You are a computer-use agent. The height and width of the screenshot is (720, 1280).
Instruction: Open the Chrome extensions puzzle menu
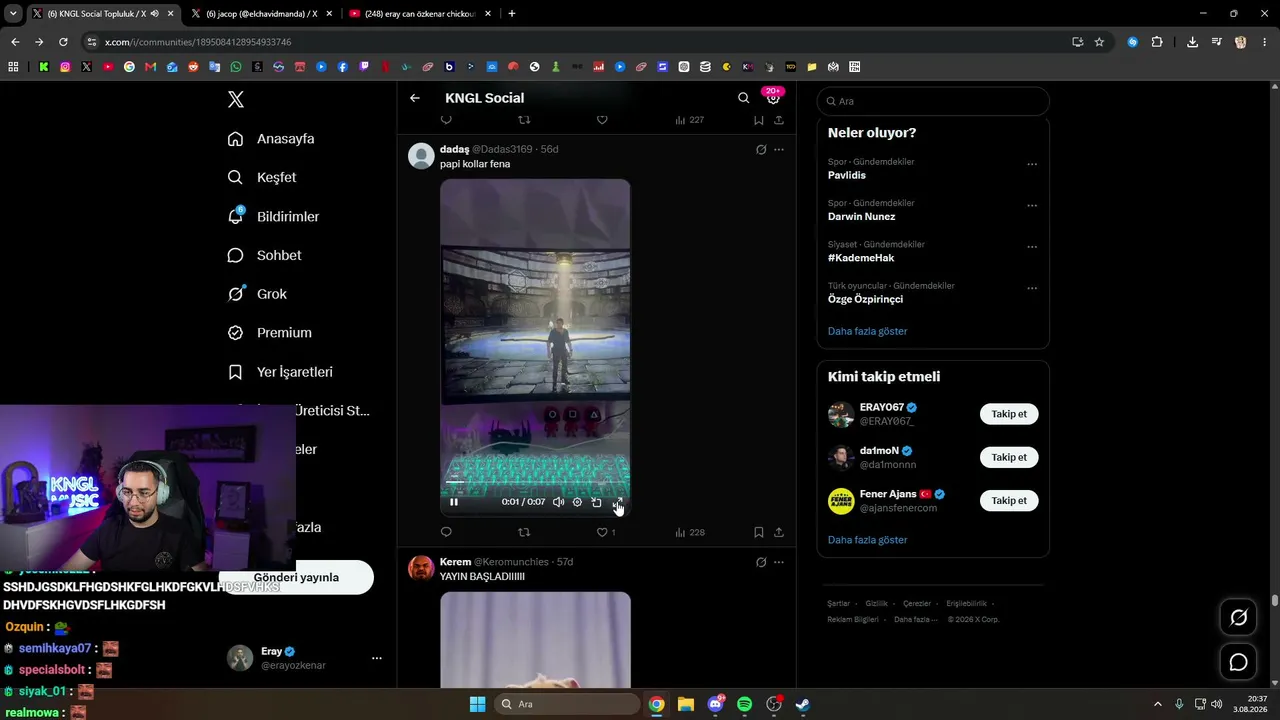click(x=1157, y=42)
